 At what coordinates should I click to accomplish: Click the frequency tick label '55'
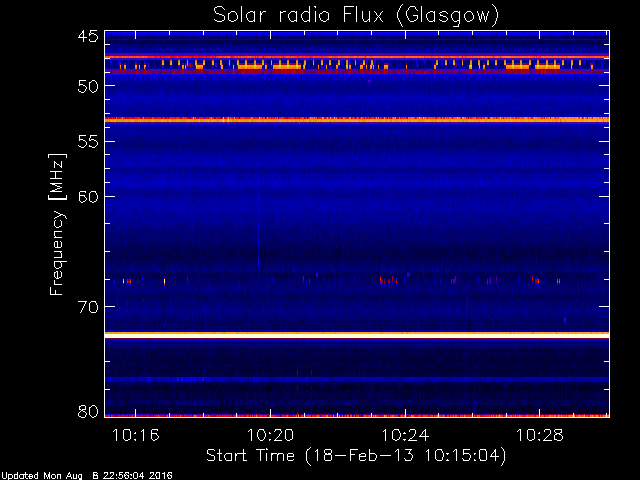coord(88,142)
